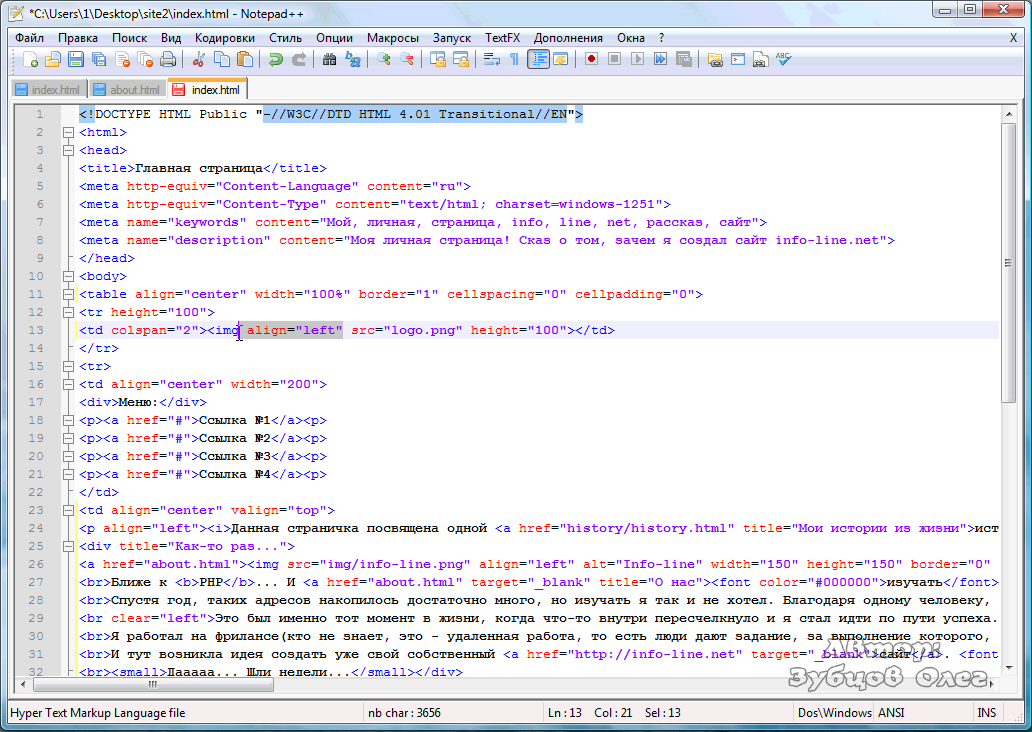The width and height of the screenshot is (1032, 732).
Task: Collapse the <table> fold on line 11
Action: [x=68, y=294]
